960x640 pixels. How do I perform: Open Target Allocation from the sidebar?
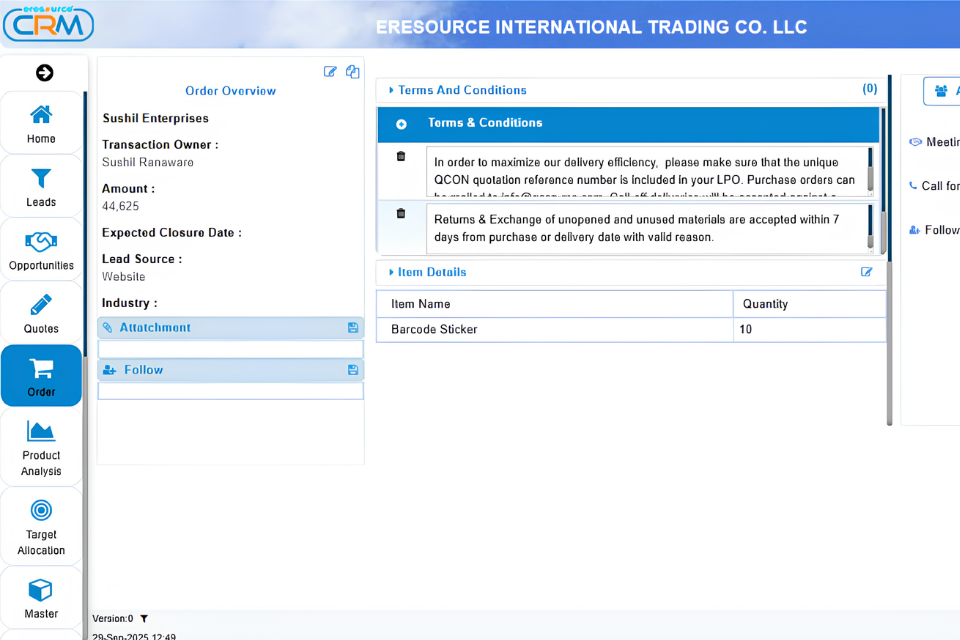(41, 527)
